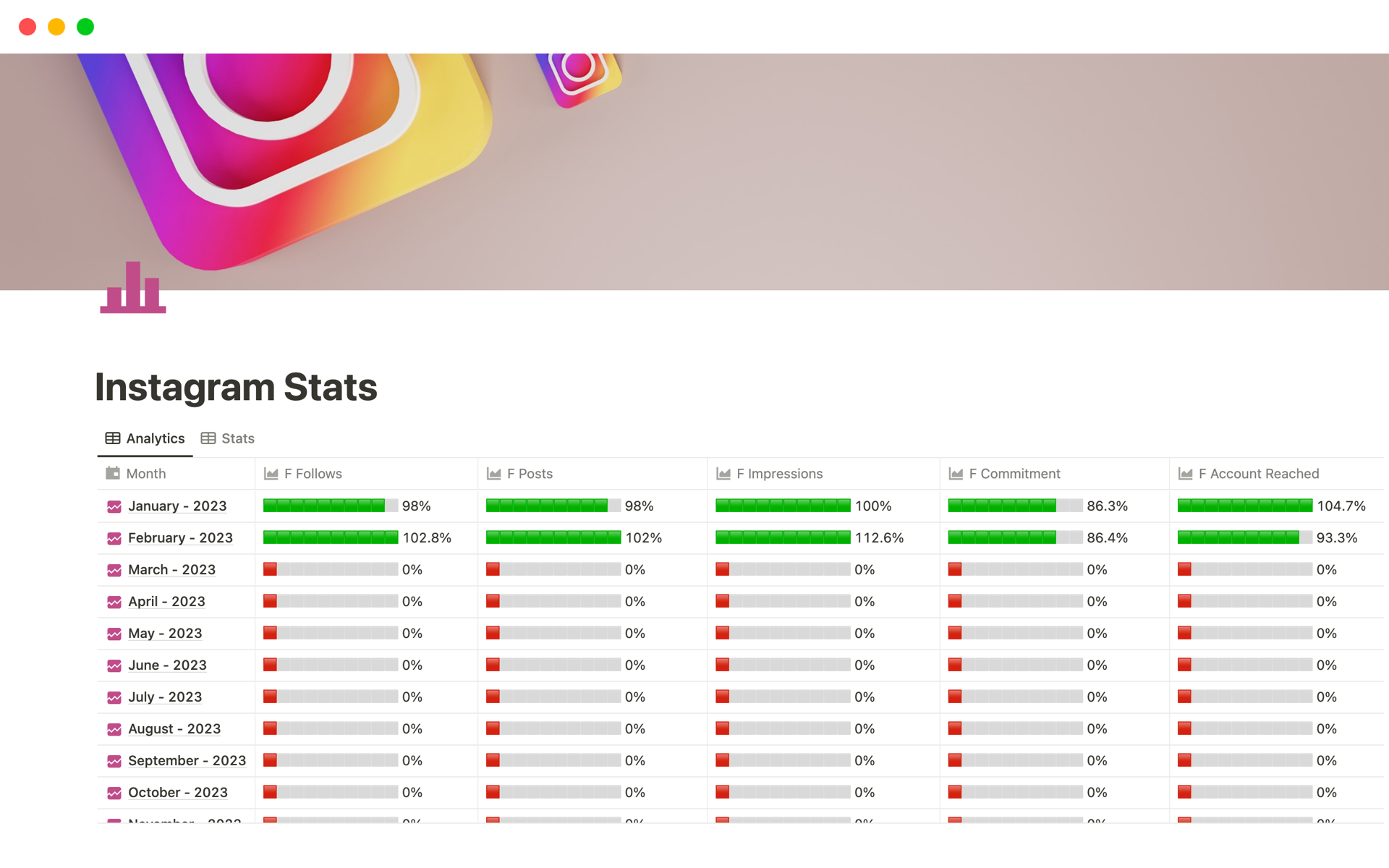The image size is (1389, 868).
Task: Click the table icon next to Analytics tab
Action: point(113,438)
